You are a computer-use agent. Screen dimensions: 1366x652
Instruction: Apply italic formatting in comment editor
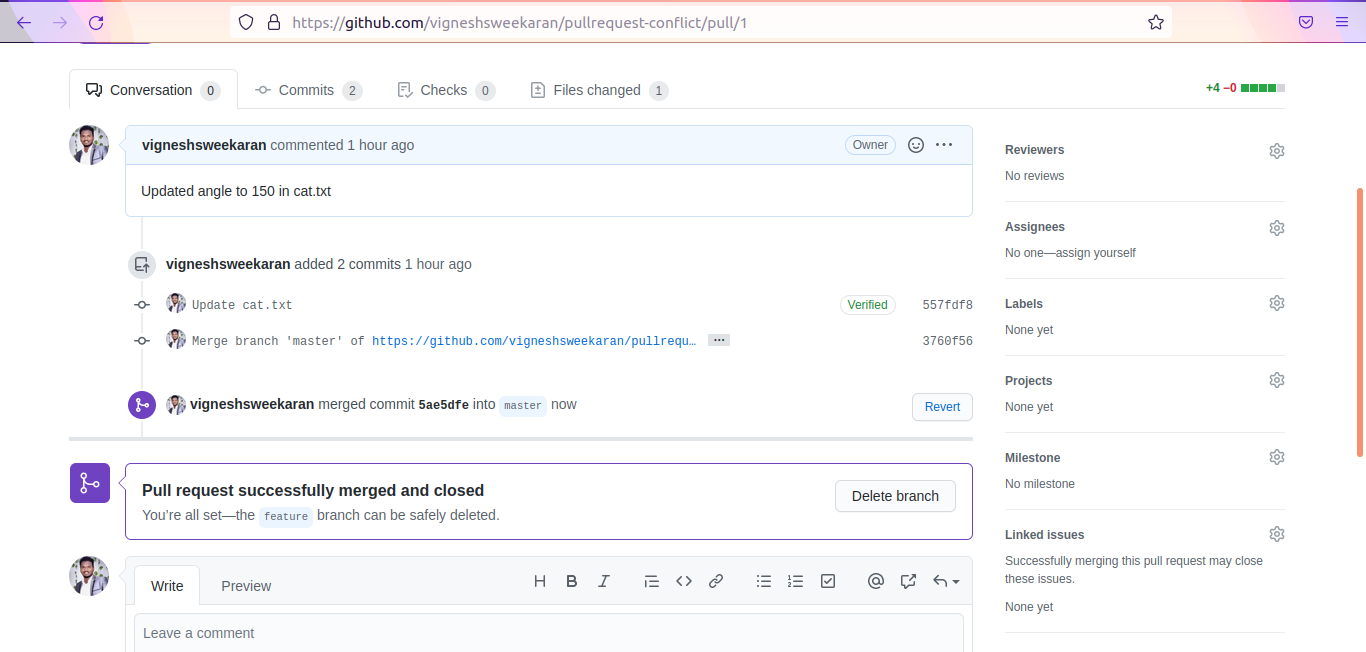coord(604,581)
